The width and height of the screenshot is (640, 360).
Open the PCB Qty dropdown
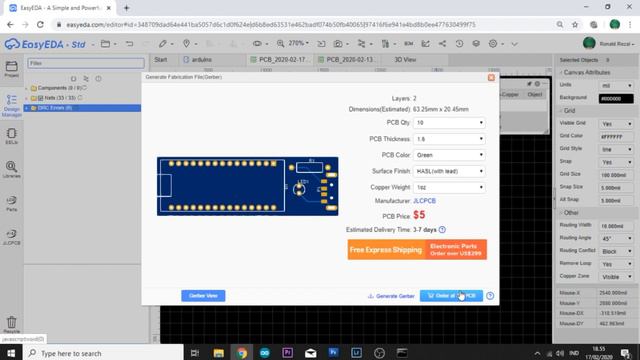(x=449, y=122)
